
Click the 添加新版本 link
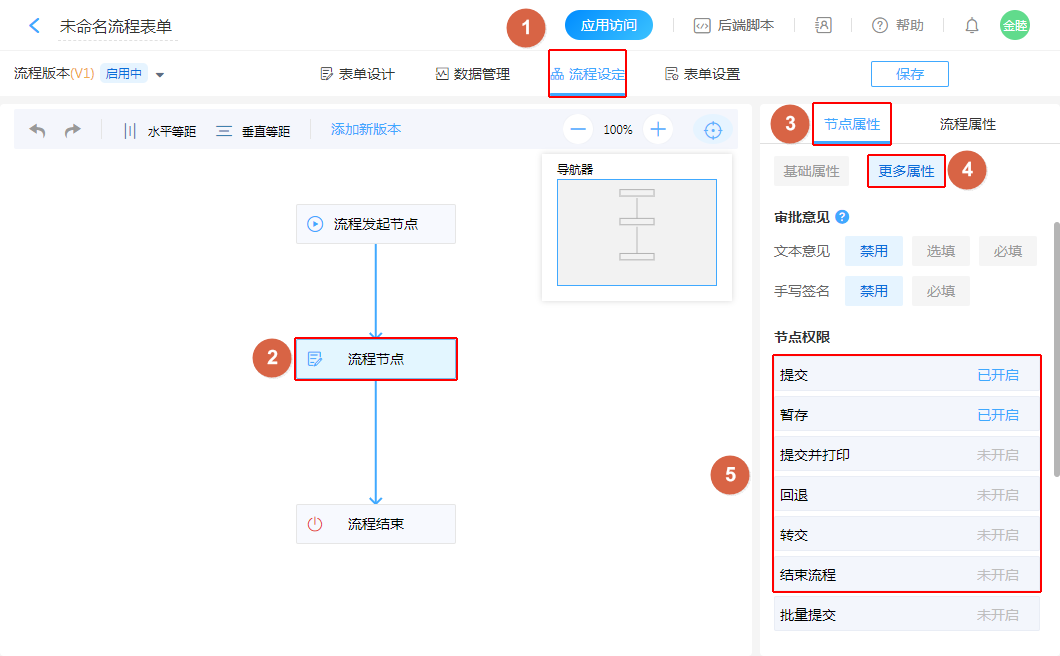(366, 130)
